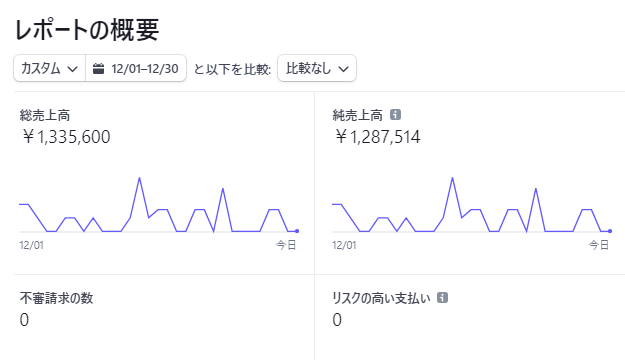
Task: Click the 純売上高 line chart
Action: coord(472,205)
